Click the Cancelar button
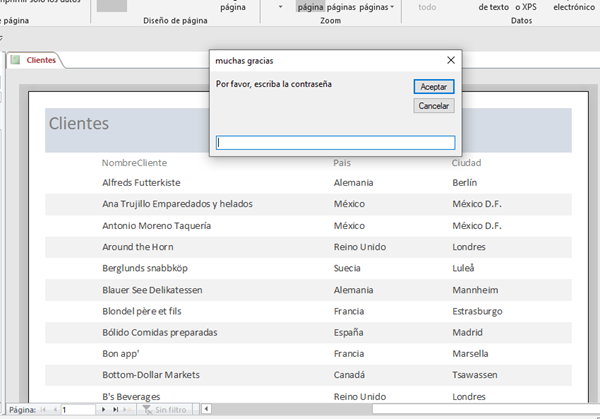 point(433,105)
